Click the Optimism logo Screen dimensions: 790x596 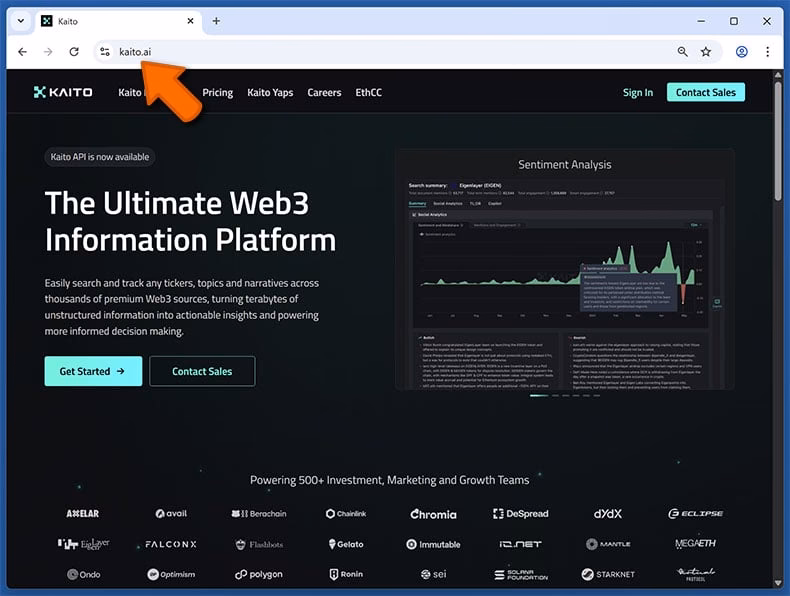tap(171, 574)
